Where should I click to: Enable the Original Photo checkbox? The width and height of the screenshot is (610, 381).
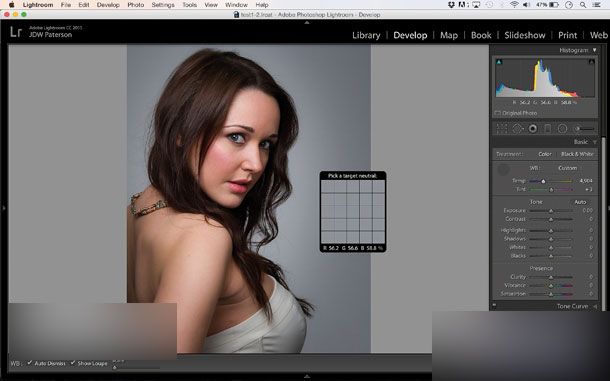tap(498, 113)
